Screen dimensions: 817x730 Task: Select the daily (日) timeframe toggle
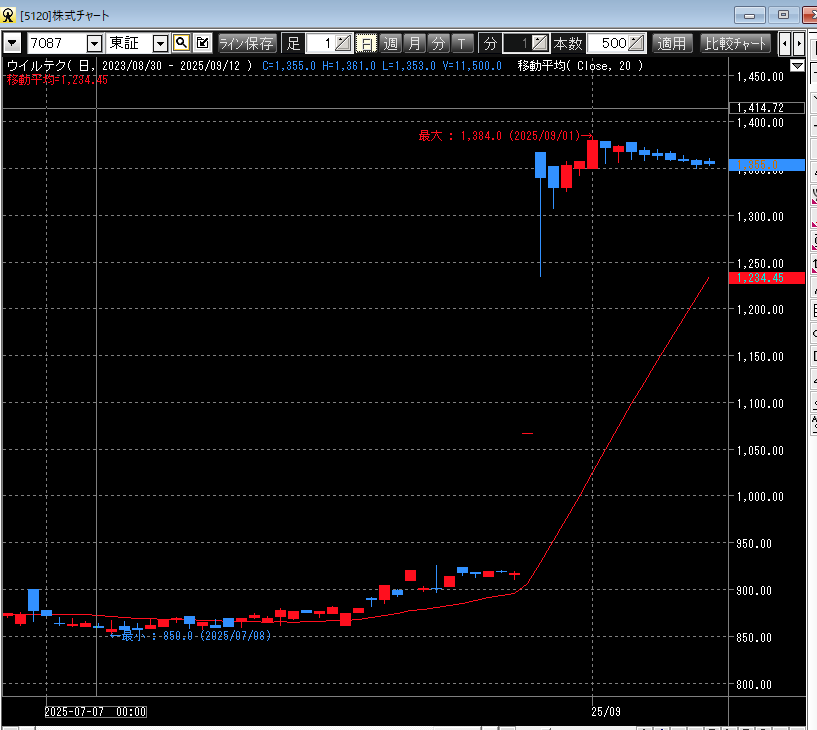pos(366,43)
